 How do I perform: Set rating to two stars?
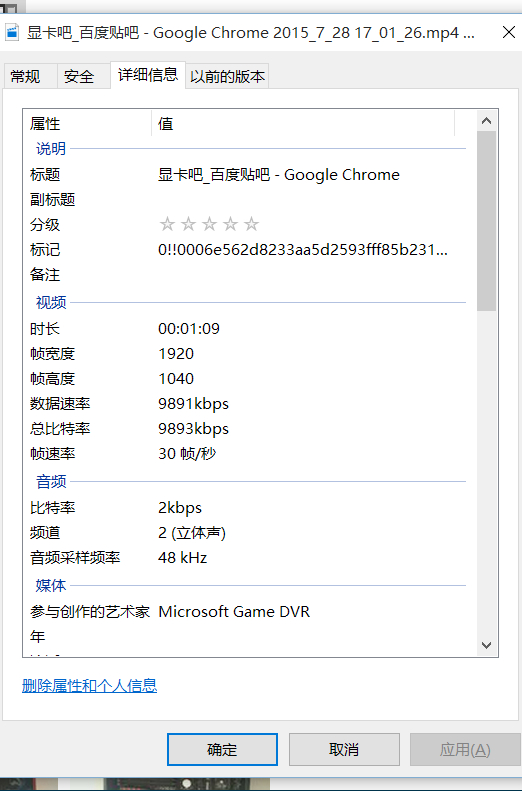[x=188, y=224]
